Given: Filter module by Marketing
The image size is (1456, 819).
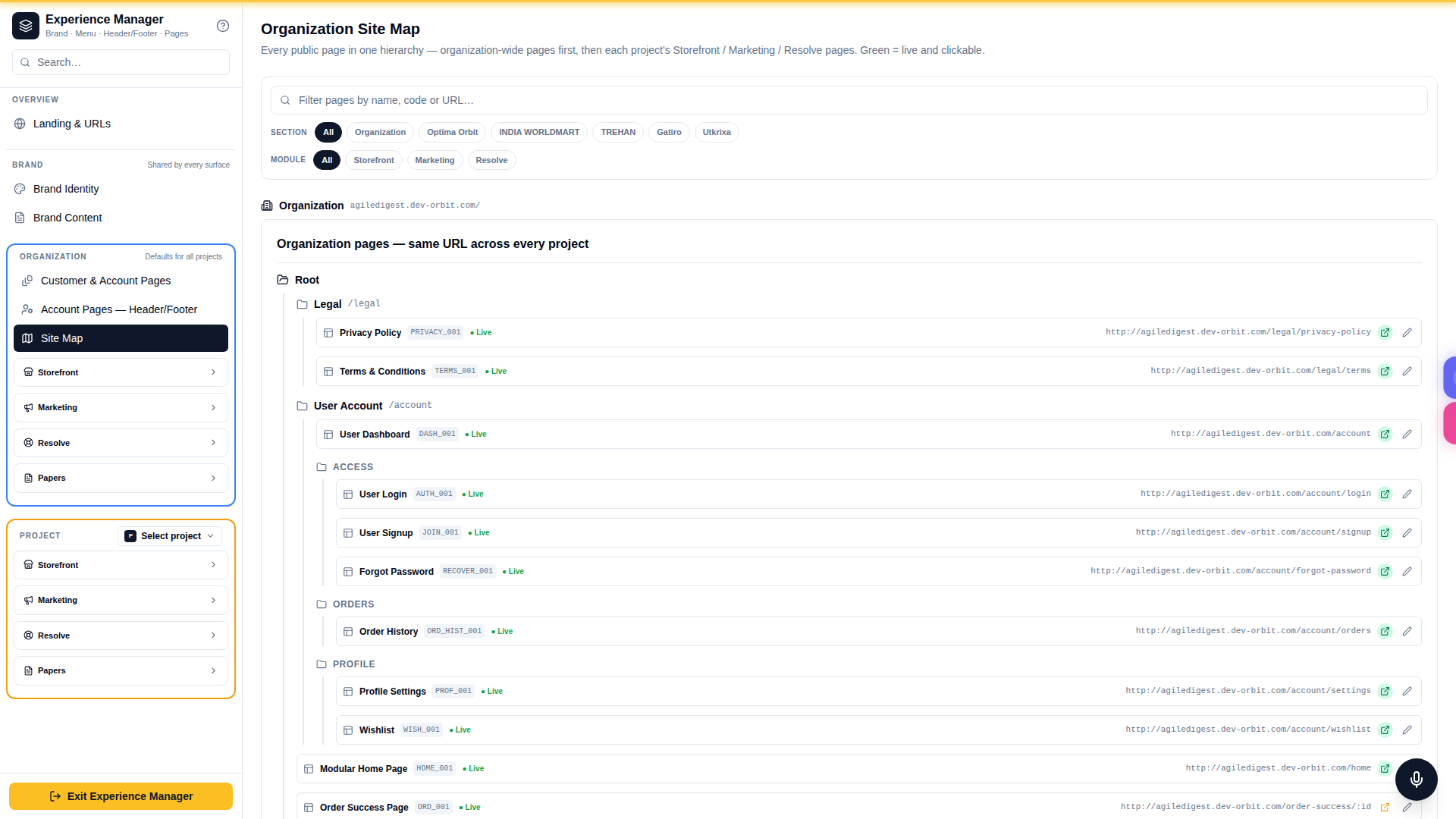Looking at the screenshot, I should 435,160.
